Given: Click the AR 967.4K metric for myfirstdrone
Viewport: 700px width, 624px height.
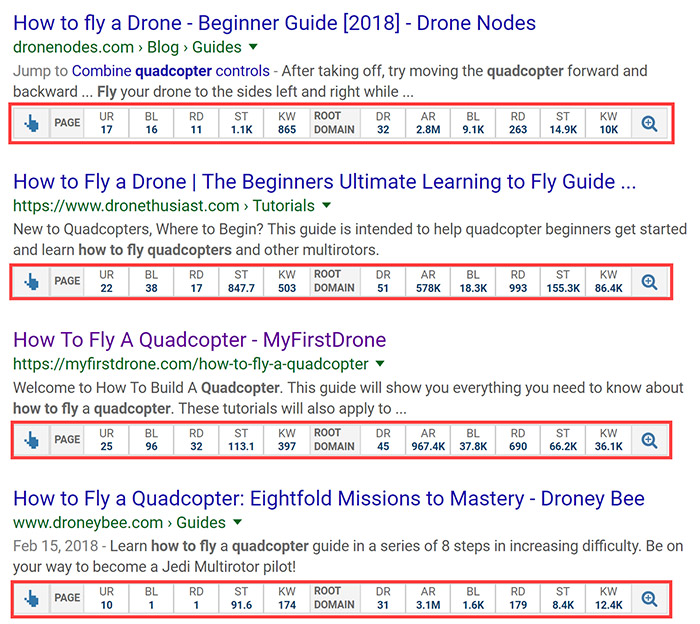Looking at the screenshot, I should (428, 440).
